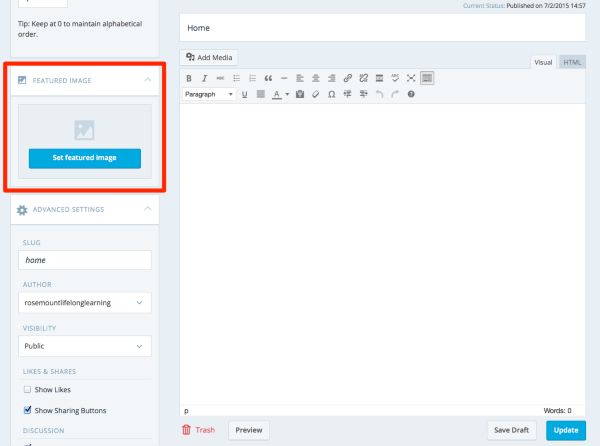Click the featured image placeholder thumbnail
The image size is (600, 446).
84,130
